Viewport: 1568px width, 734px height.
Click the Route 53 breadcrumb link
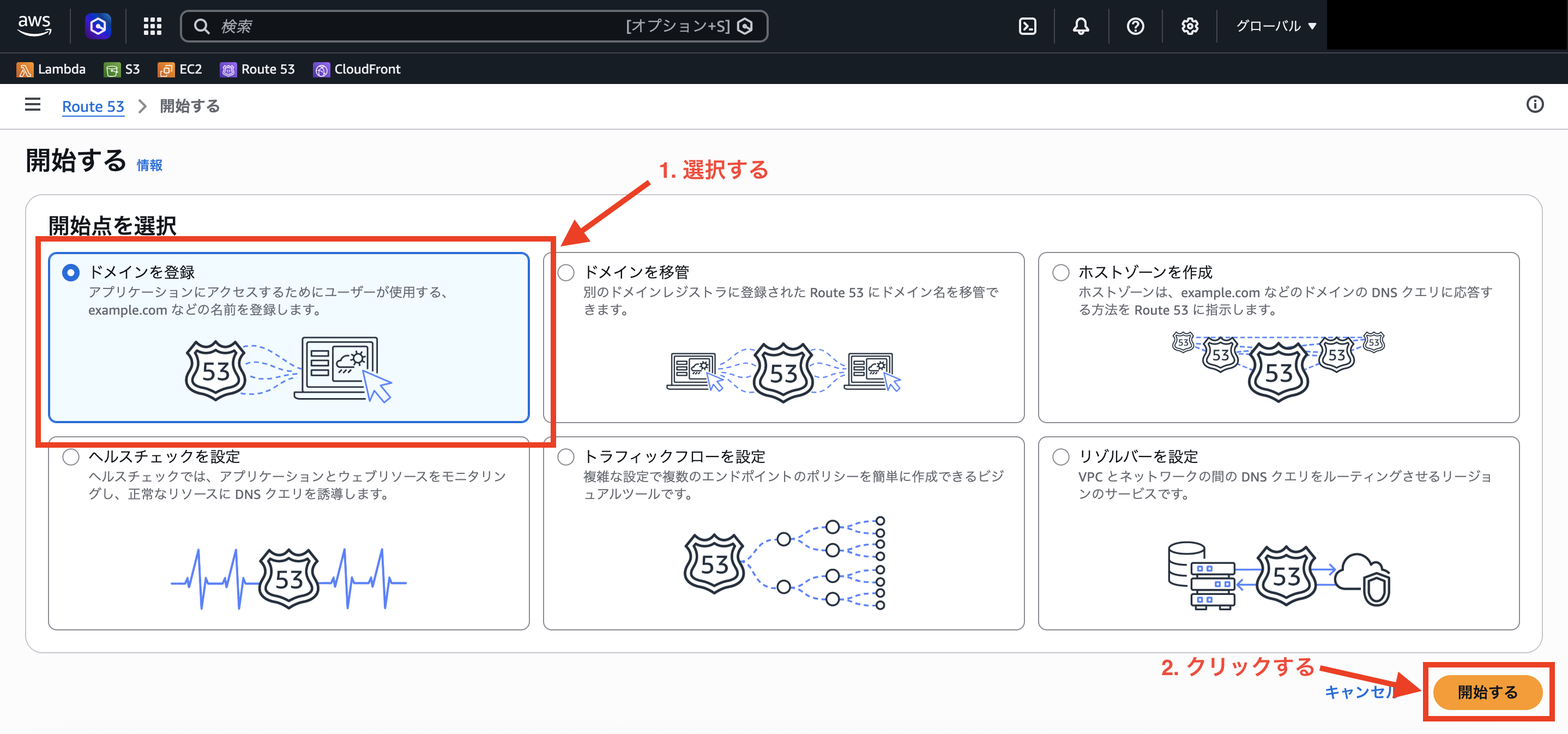coord(93,106)
